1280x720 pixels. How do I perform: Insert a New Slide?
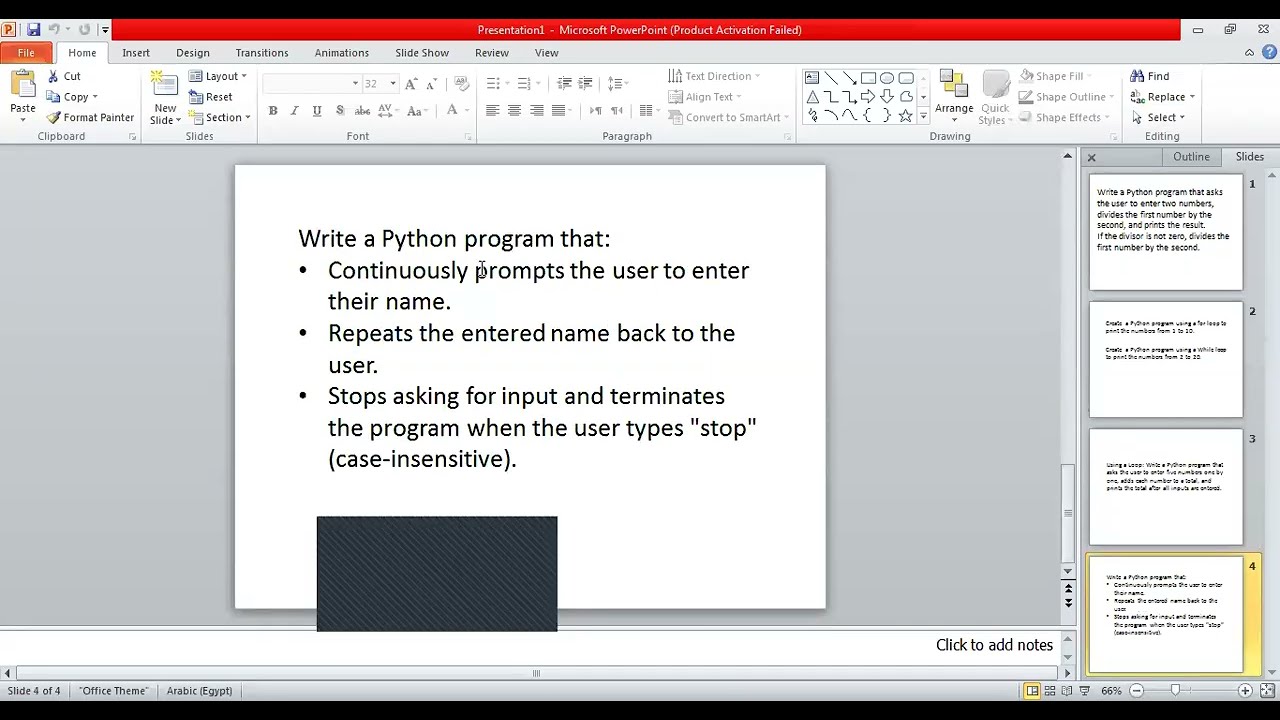(x=165, y=98)
